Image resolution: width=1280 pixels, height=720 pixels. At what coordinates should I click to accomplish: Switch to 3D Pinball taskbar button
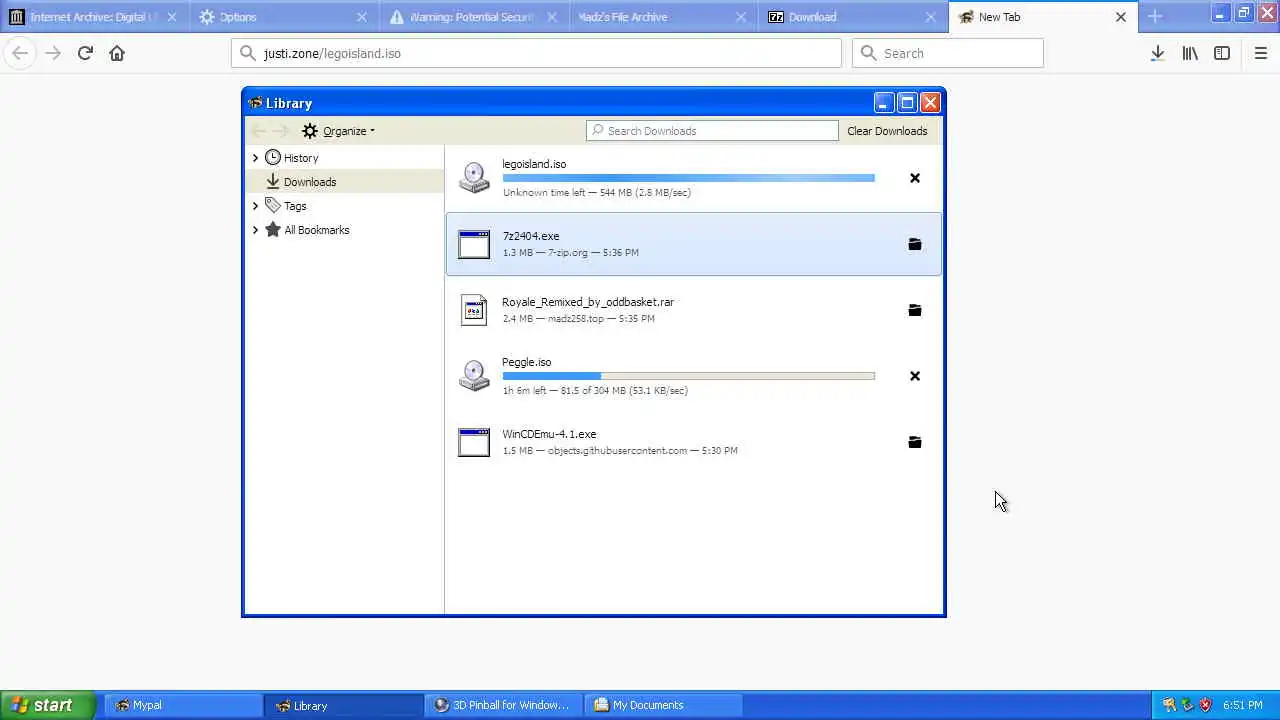click(503, 705)
